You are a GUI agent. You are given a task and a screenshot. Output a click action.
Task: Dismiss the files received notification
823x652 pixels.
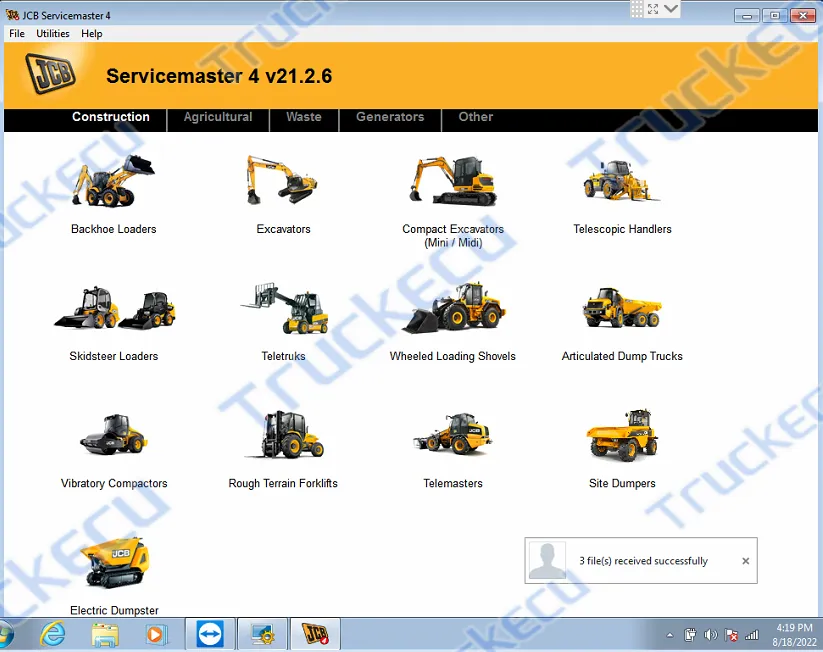tap(745, 561)
